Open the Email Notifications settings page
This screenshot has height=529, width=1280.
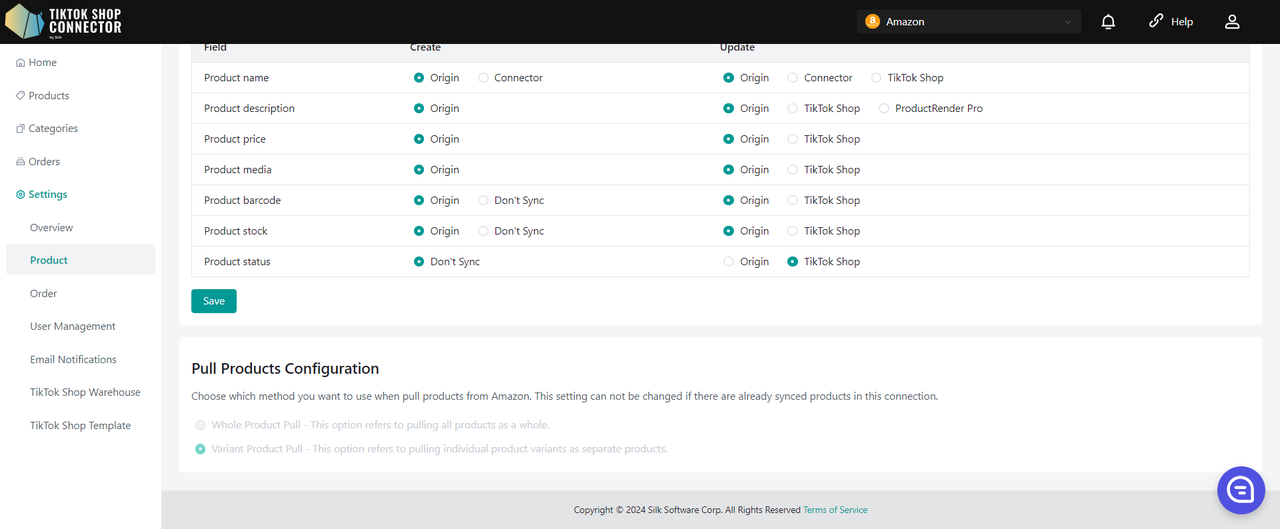tap(73, 360)
